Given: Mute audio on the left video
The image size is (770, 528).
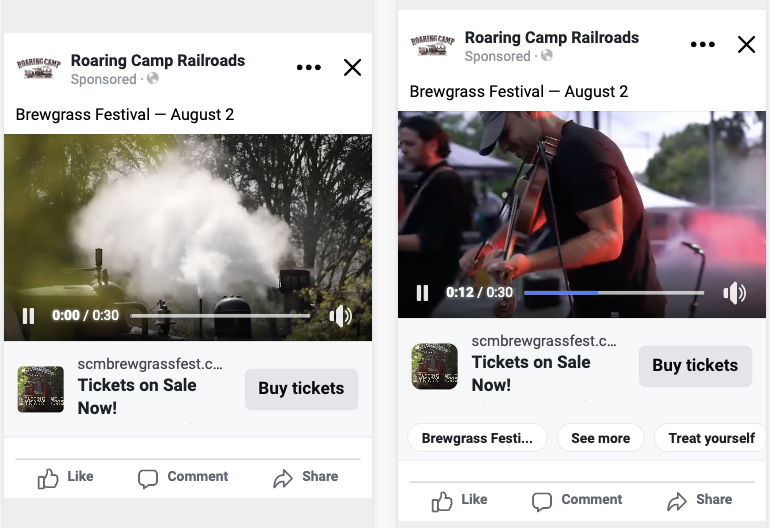Looking at the screenshot, I should (x=340, y=316).
